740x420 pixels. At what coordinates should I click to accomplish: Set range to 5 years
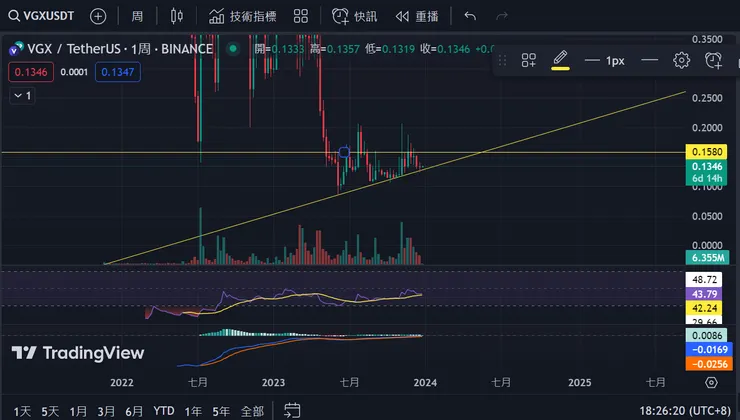tap(221, 411)
